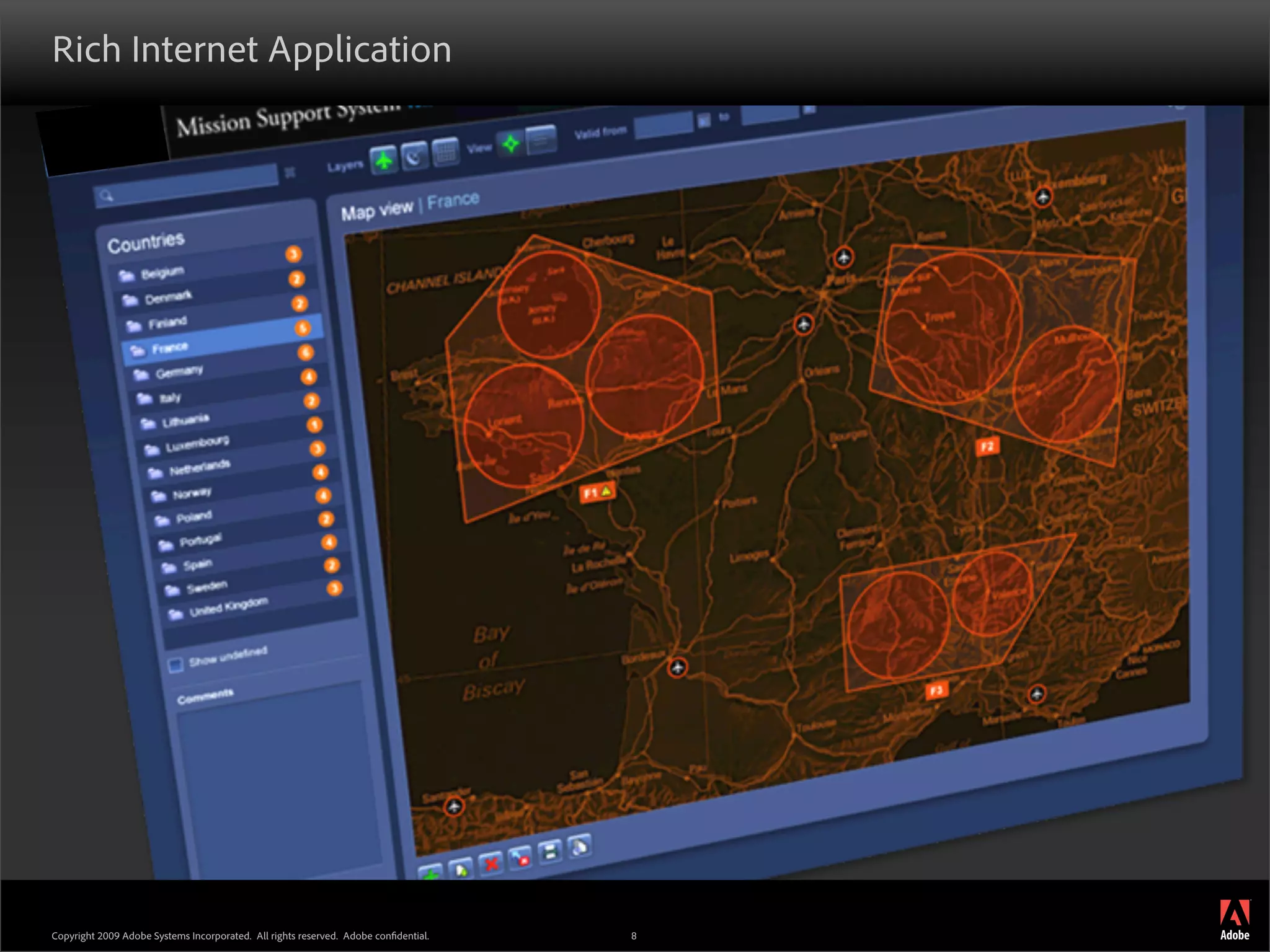
Task: Enable the Show undefined checkbox
Action: [x=175, y=665]
